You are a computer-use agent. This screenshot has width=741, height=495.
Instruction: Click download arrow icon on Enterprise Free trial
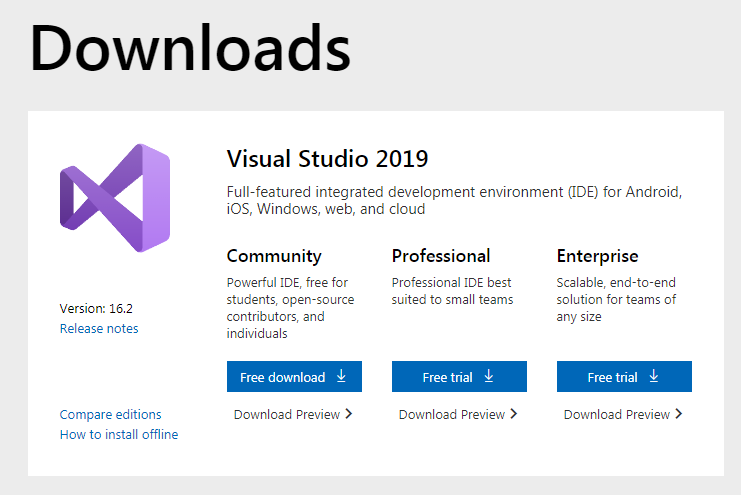654,376
